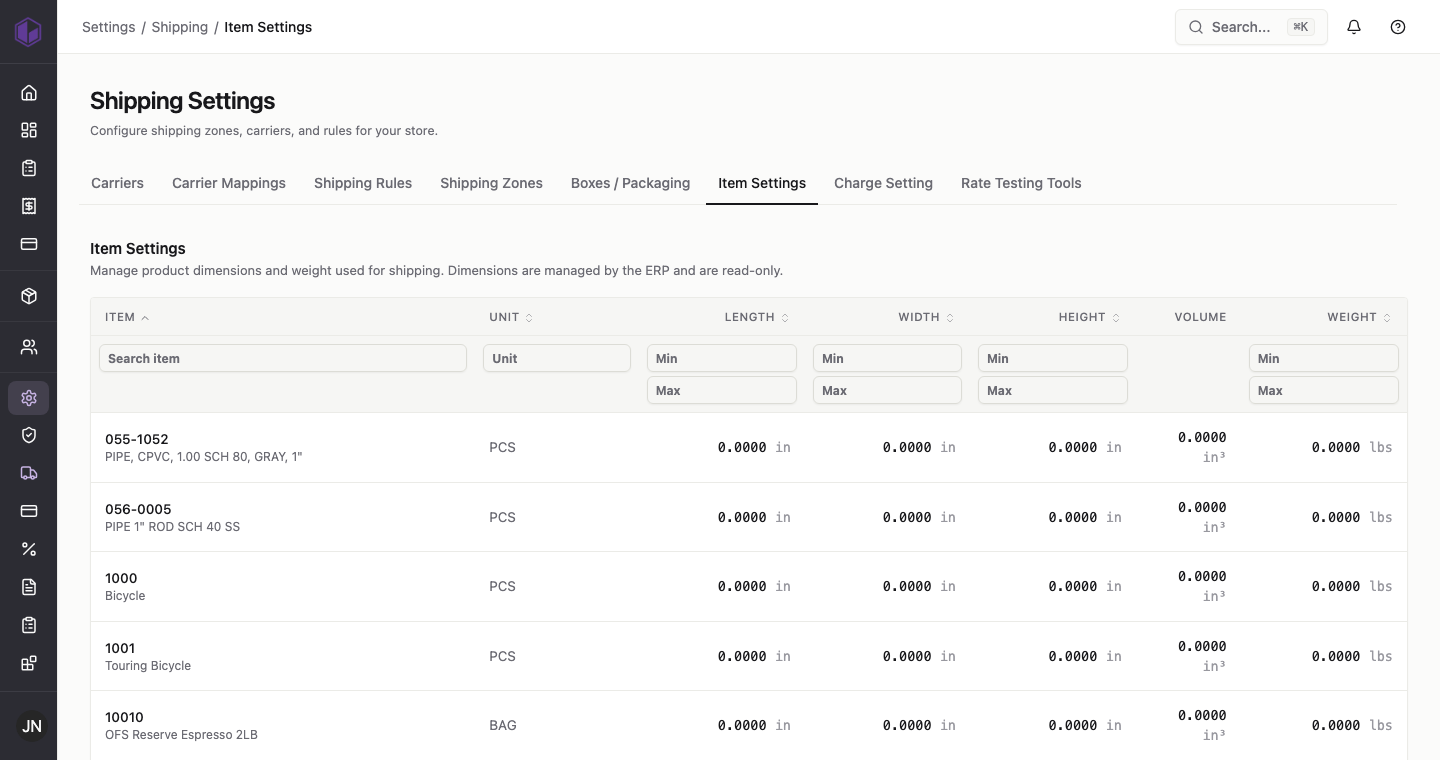This screenshot has height=760, width=1440.
Task: Open the JN user avatar
Action: tap(32, 726)
